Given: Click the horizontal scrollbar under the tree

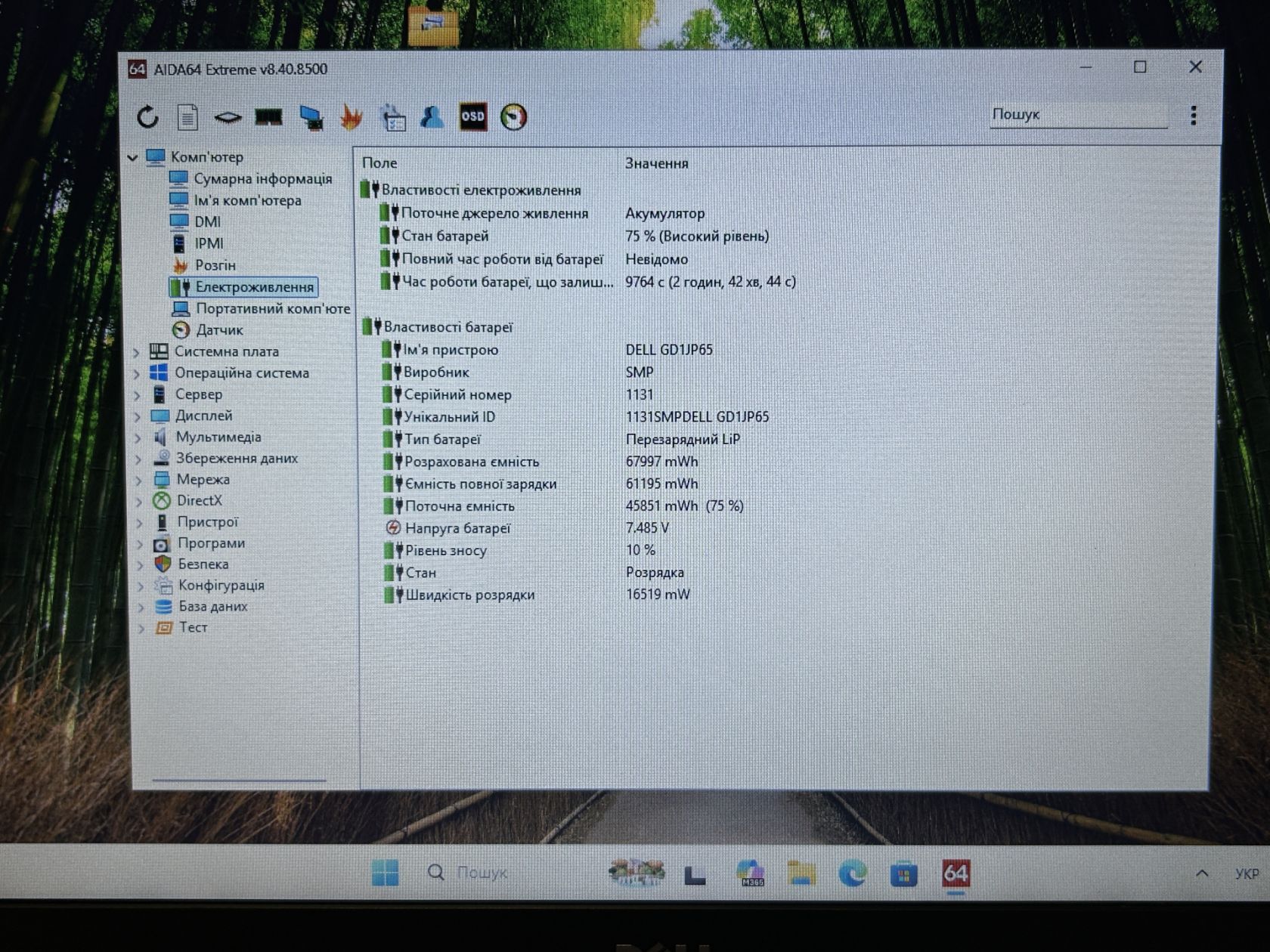Looking at the screenshot, I should (239, 779).
